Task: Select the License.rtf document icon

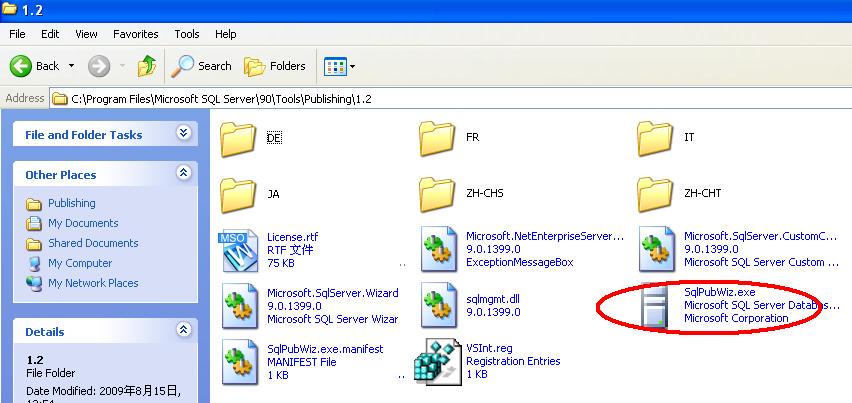Action: point(238,250)
